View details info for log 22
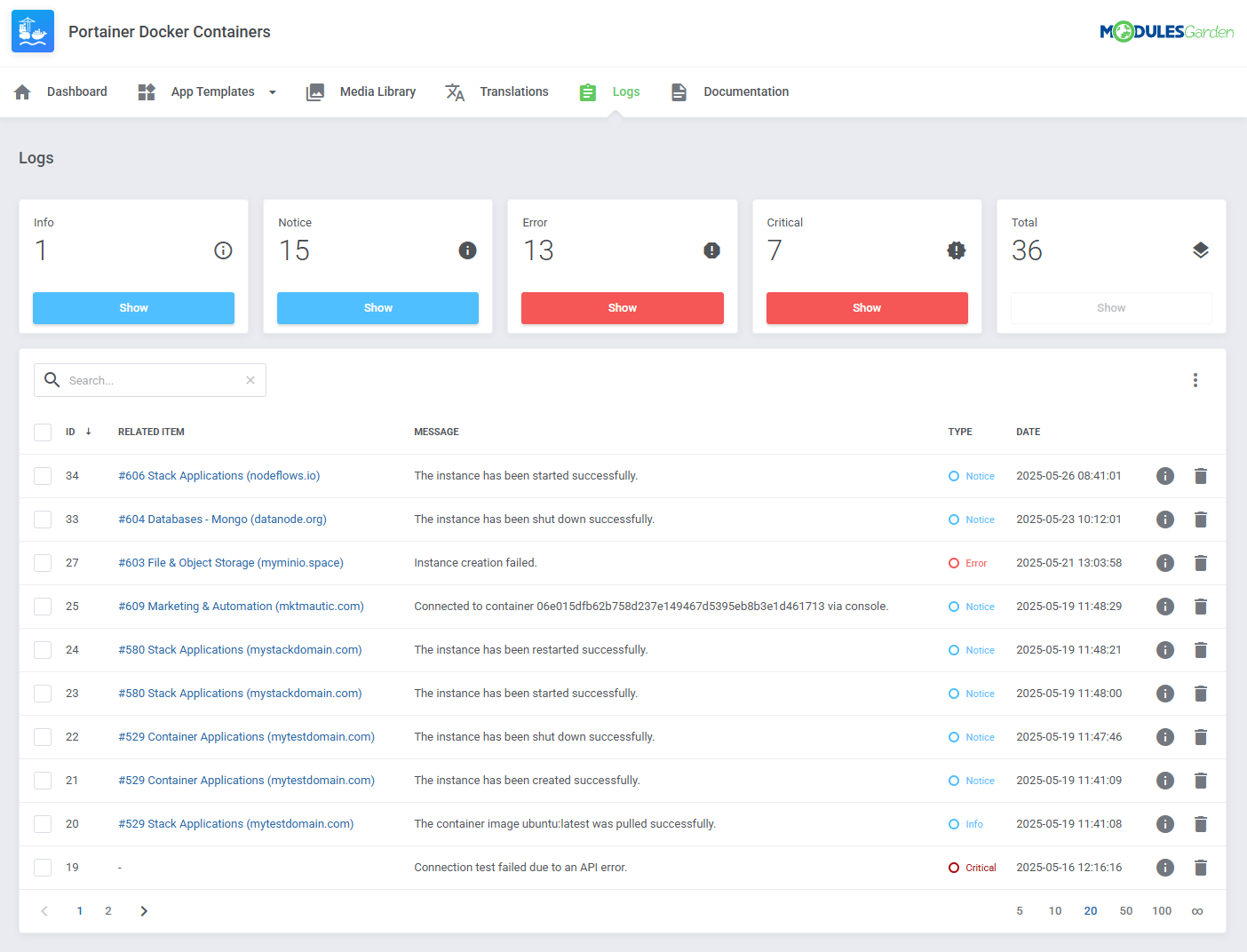 [1165, 737]
